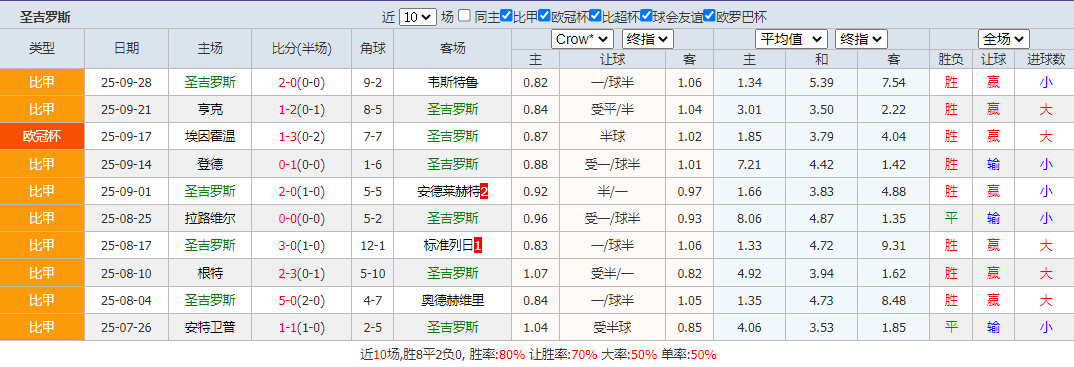The width and height of the screenshot is (1074, 367).
Task: Click corner count 9-2
Action: pos(373,83)
